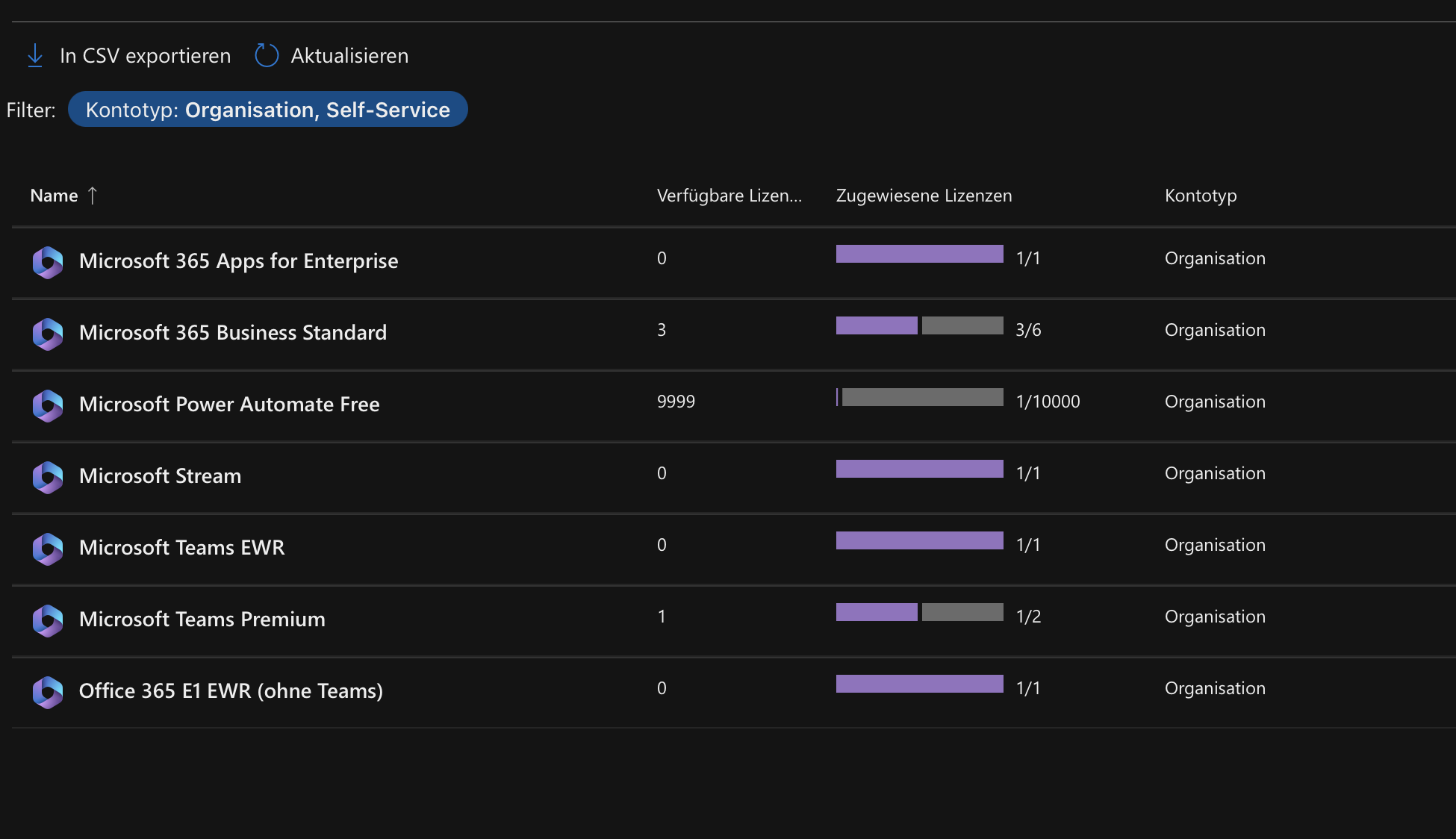1456x839 pixels.
Task: Sort by Verfügbare Lizenzen column header
Action: [729, 196]
